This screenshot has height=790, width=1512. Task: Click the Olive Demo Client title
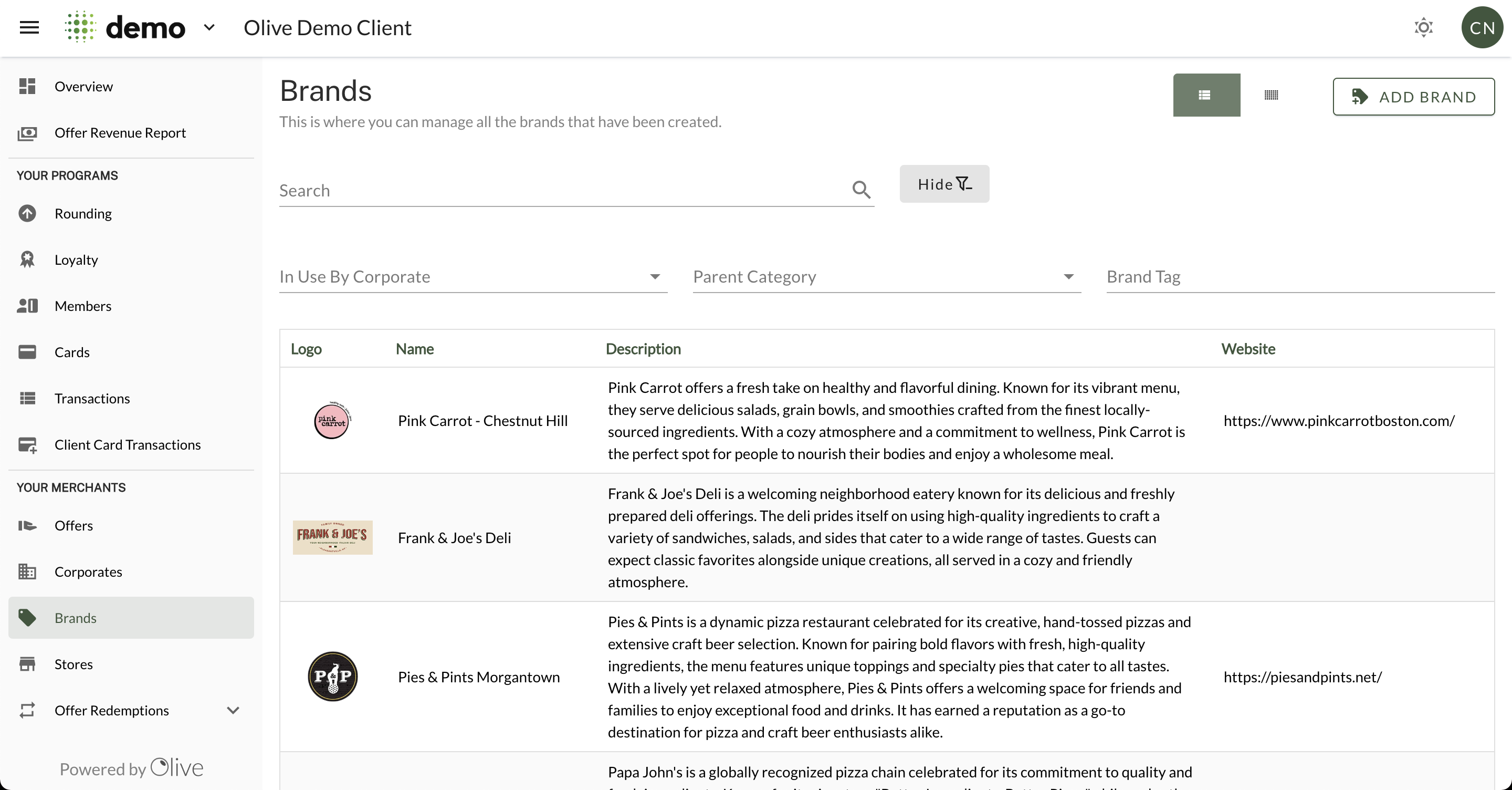[328, 28]
